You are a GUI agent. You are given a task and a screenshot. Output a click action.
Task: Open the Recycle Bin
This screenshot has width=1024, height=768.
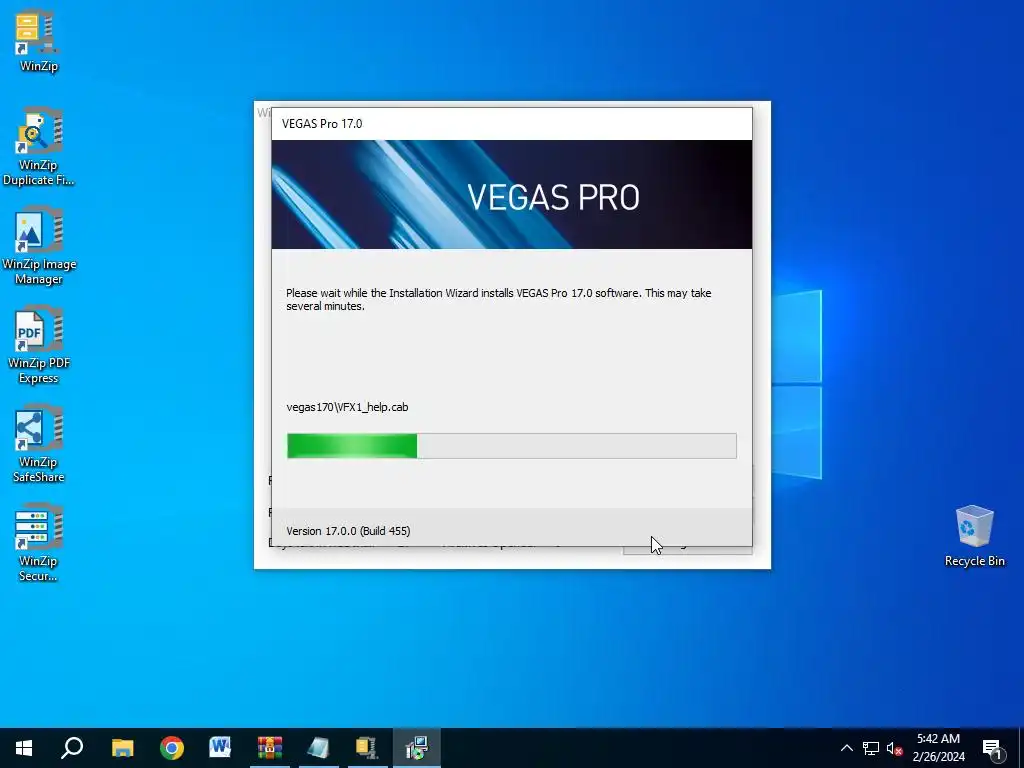pyautogui.click(x=974, y=536)
